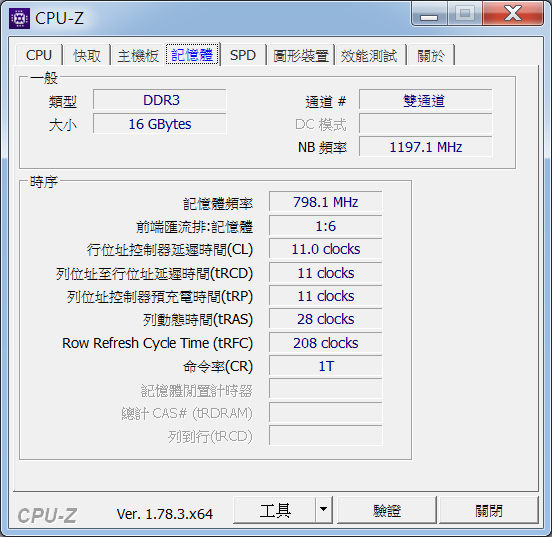The image size is (552, 537).
Task: Click the CPU-Z app icon in title bar
Action: pos(19,18)
